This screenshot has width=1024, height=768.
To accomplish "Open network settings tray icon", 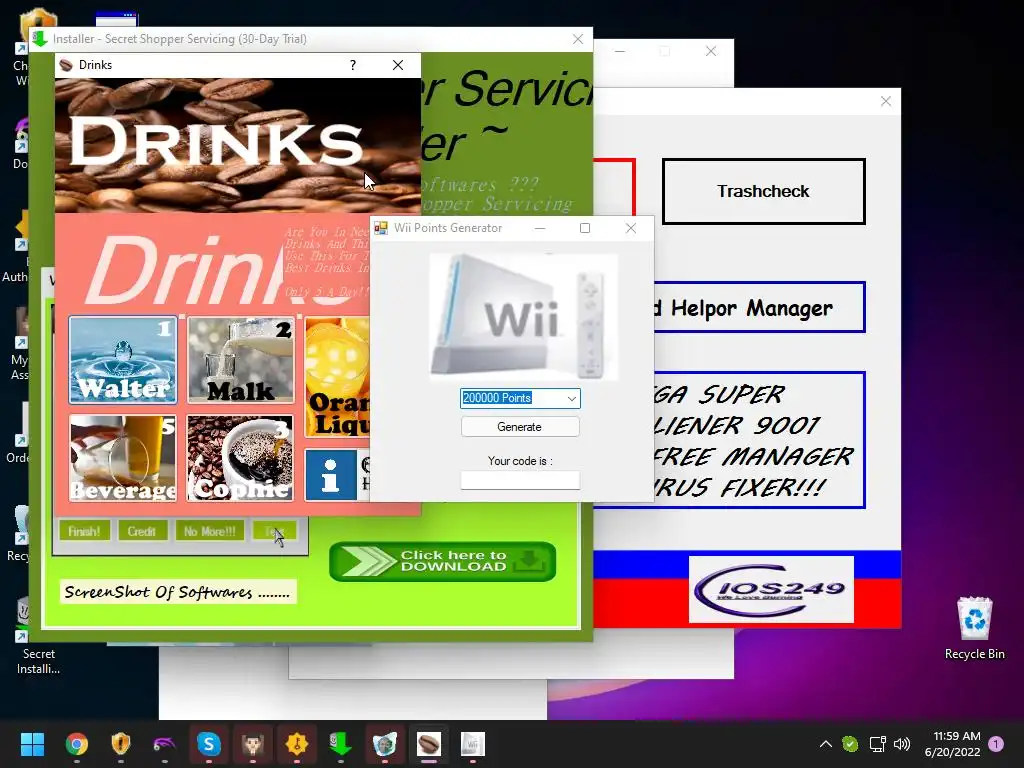I will click(877, 744).
